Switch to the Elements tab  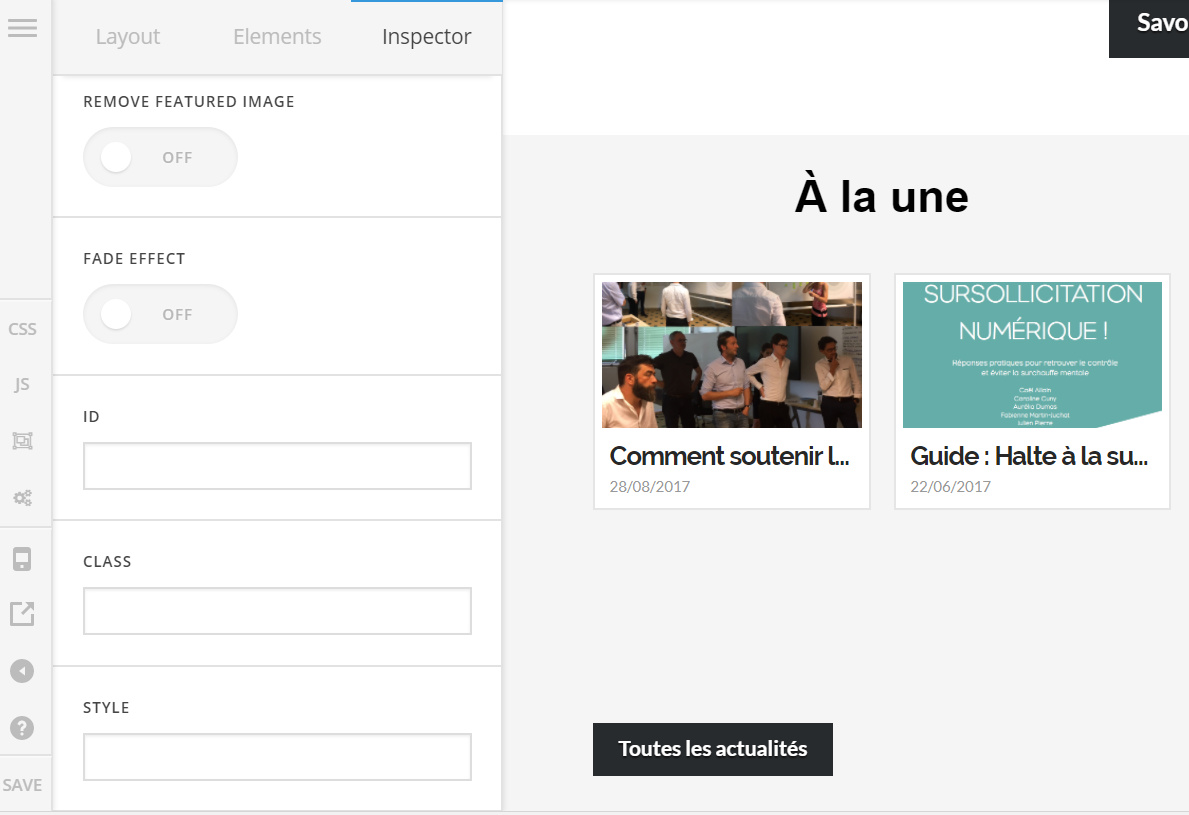[x=277, y=36]
